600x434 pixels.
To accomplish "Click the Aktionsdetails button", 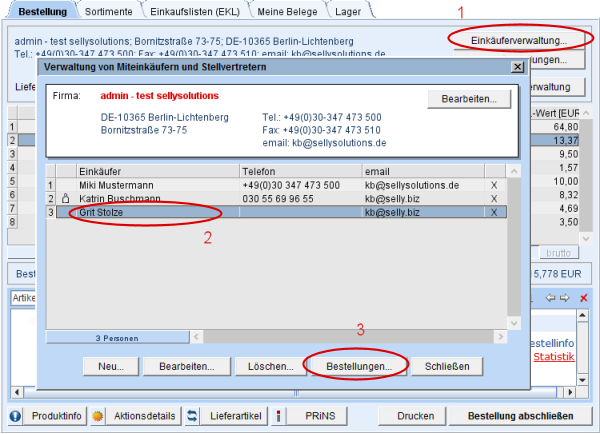I will pyautogui.click(x=144, y=416).
